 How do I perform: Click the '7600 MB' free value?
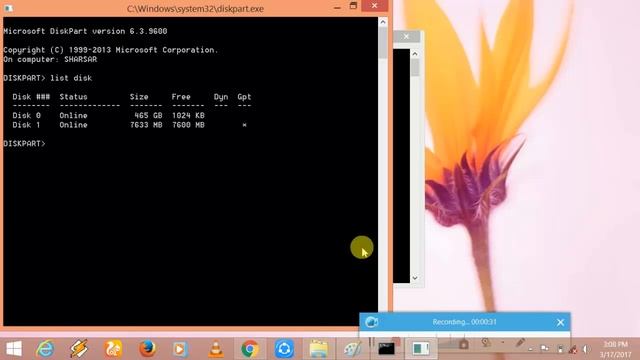pyautogui.click(x=188, y=125)
